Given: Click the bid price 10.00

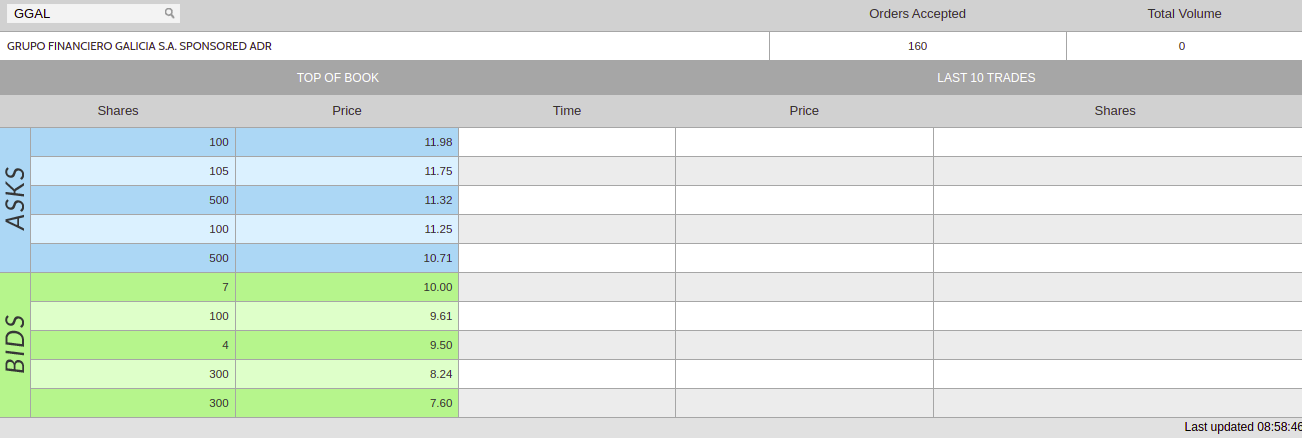Looking at the screenshot, I should [438, 287].
